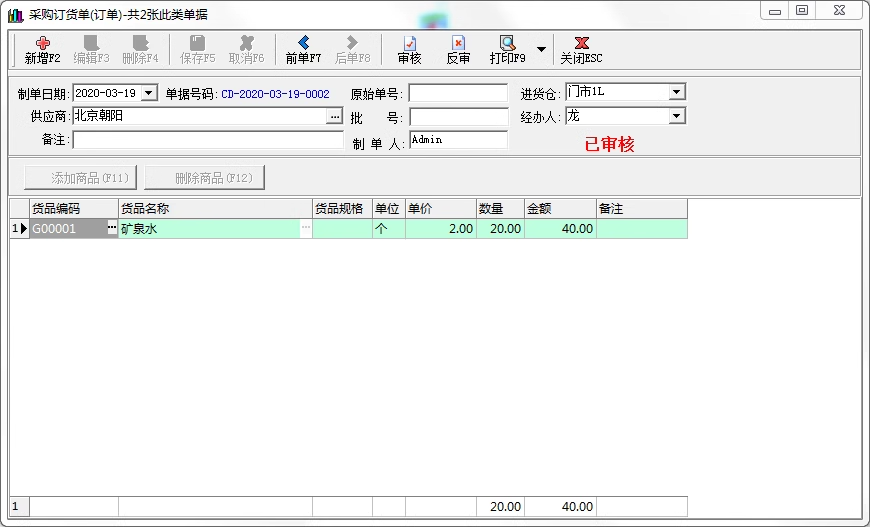Click the quantity cell 20.00 in row 1
The height and width of the screenshot is (527, 870).
500,229
